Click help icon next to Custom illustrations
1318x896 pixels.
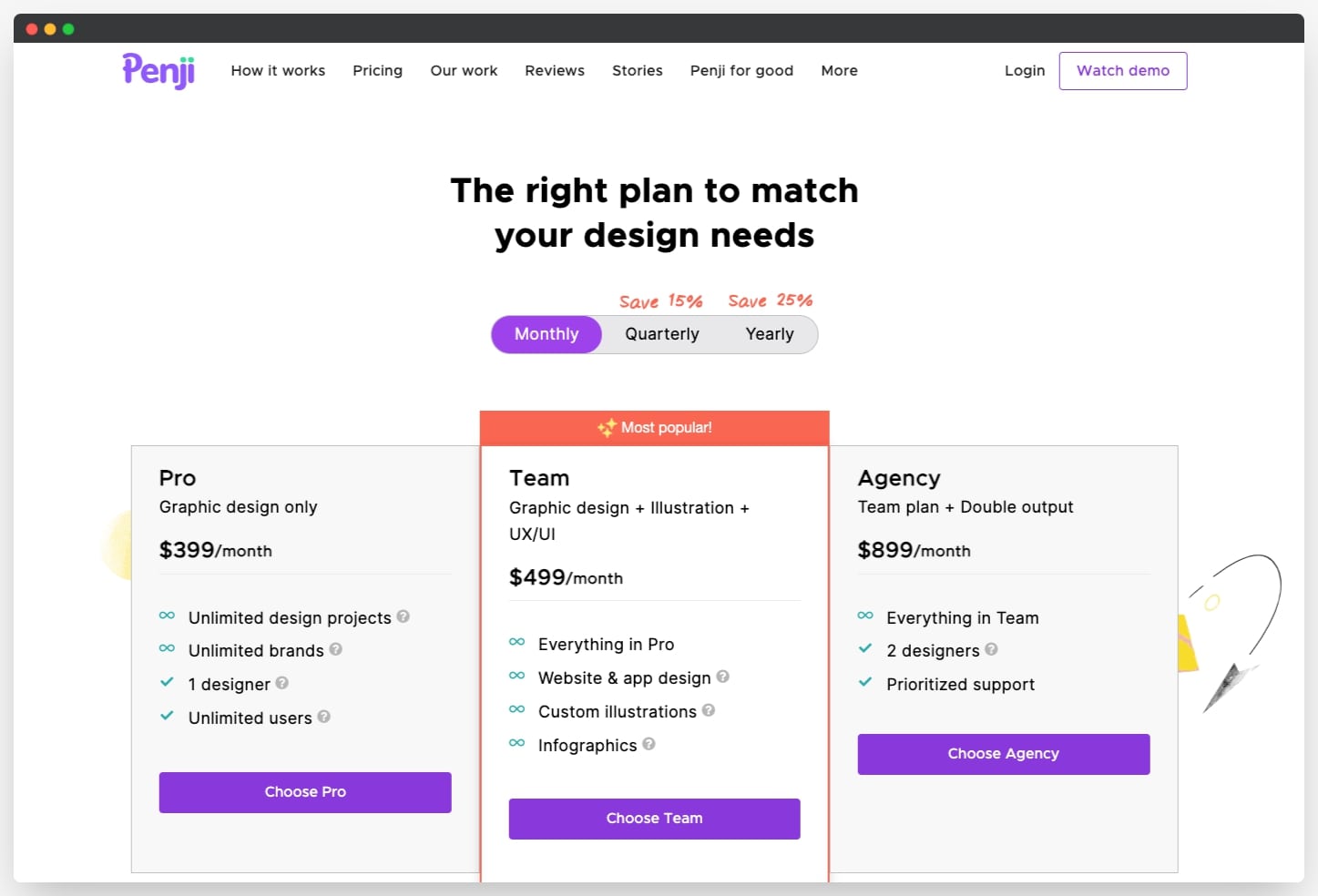click(x=708, y=710)
